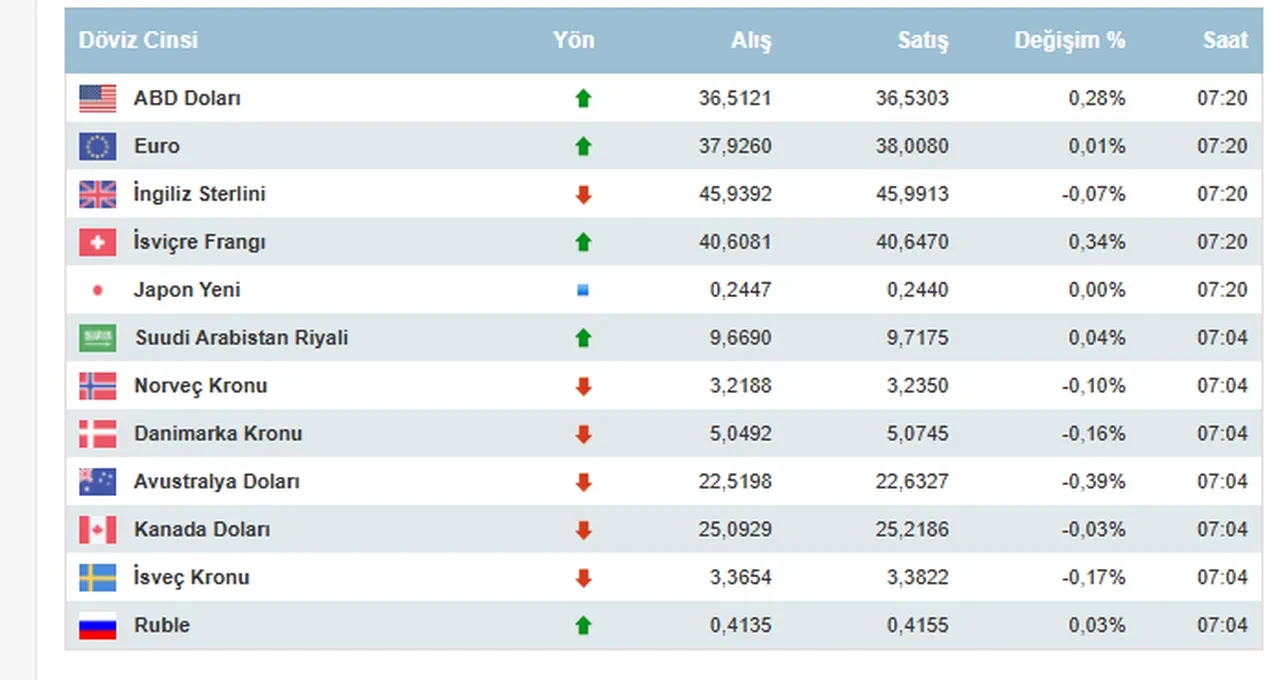Click the European Union flag icon

[x=97, y=146]
